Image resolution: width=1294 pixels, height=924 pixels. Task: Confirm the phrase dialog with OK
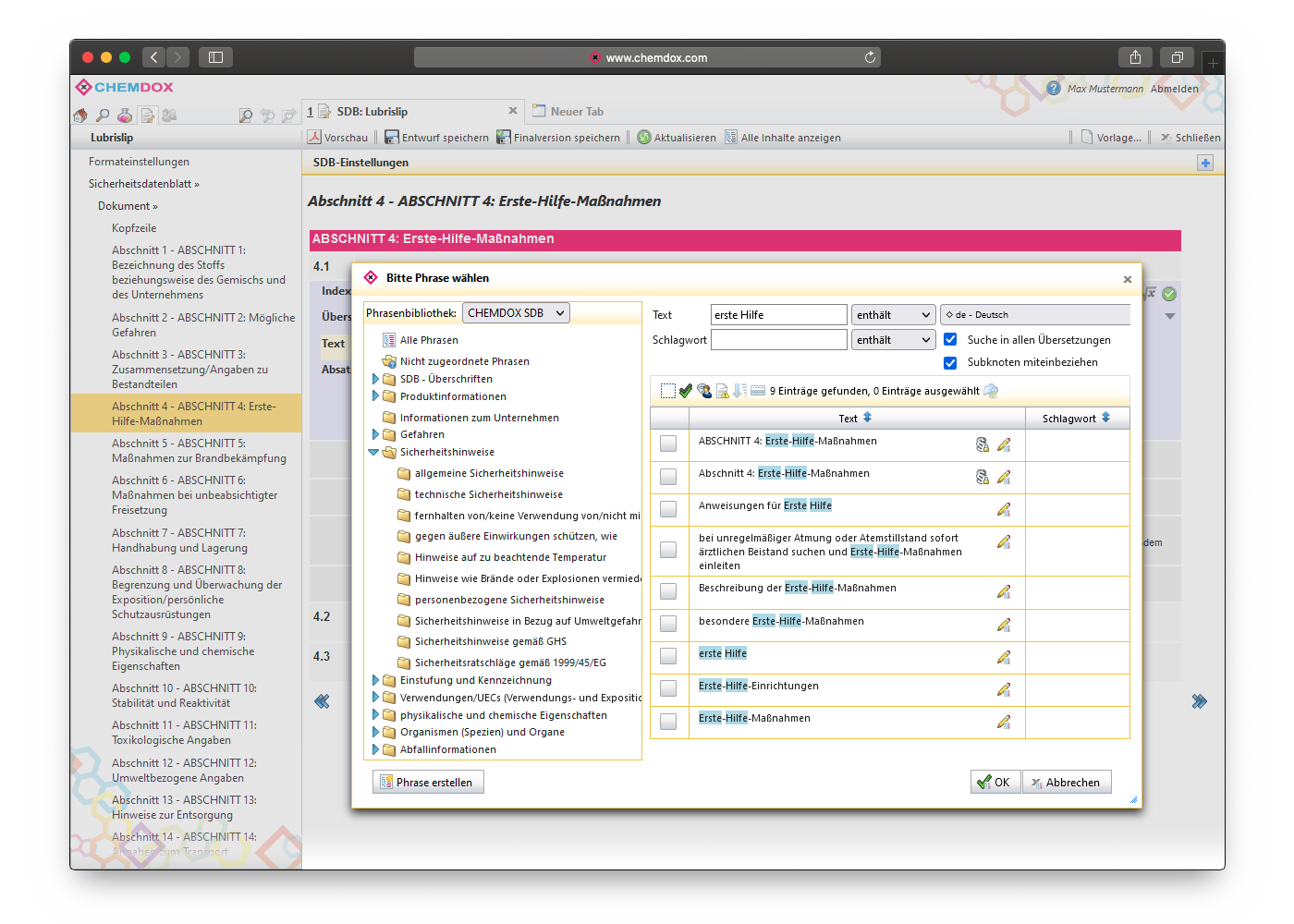(x=995, y=783)
